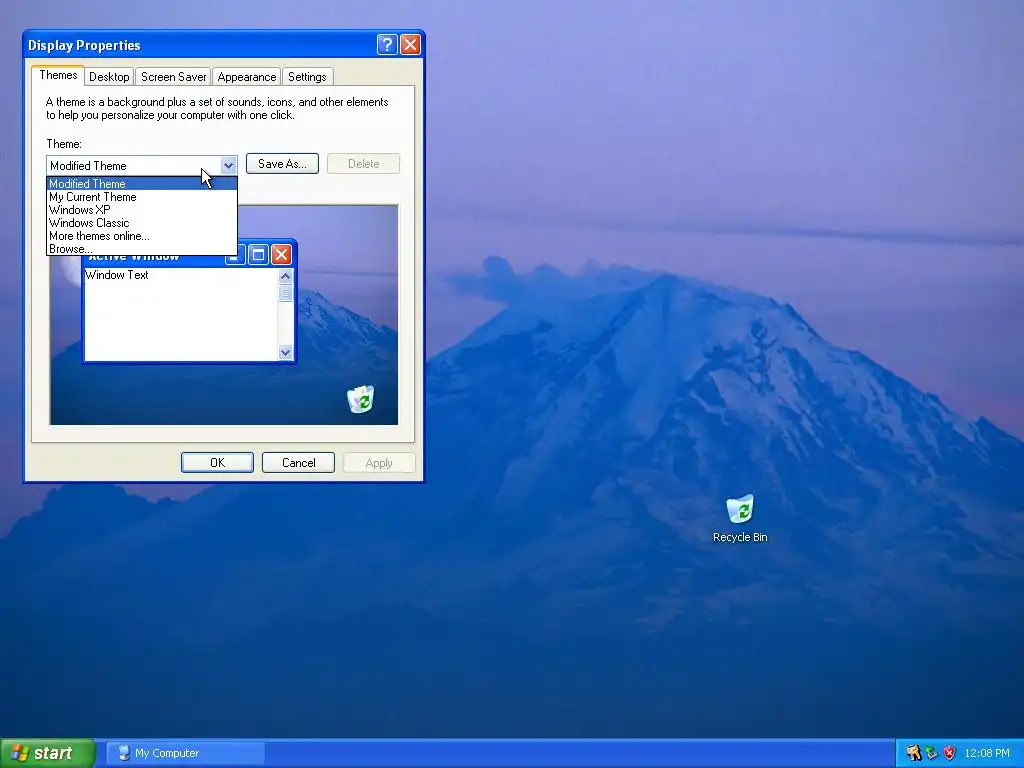Choose My Current Theme option
This screenshot has height=768, width=1024.
point(142,197)
